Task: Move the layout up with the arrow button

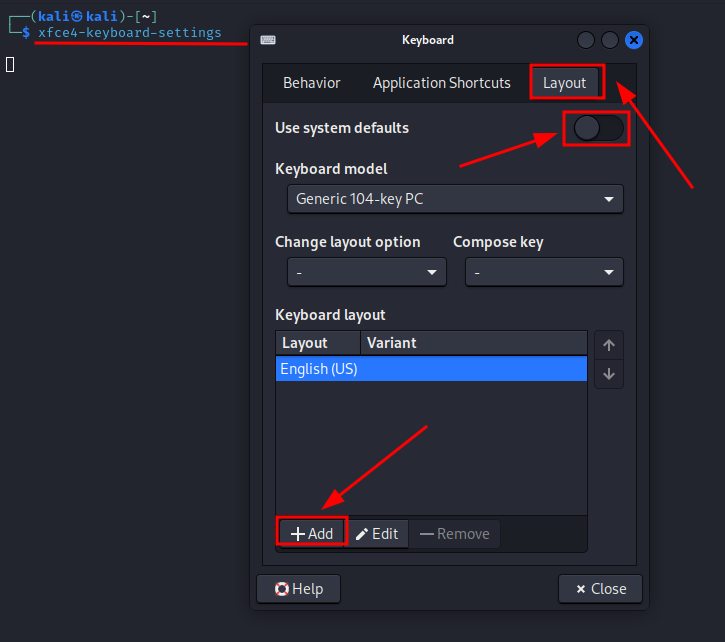Action: click(609, 345)
